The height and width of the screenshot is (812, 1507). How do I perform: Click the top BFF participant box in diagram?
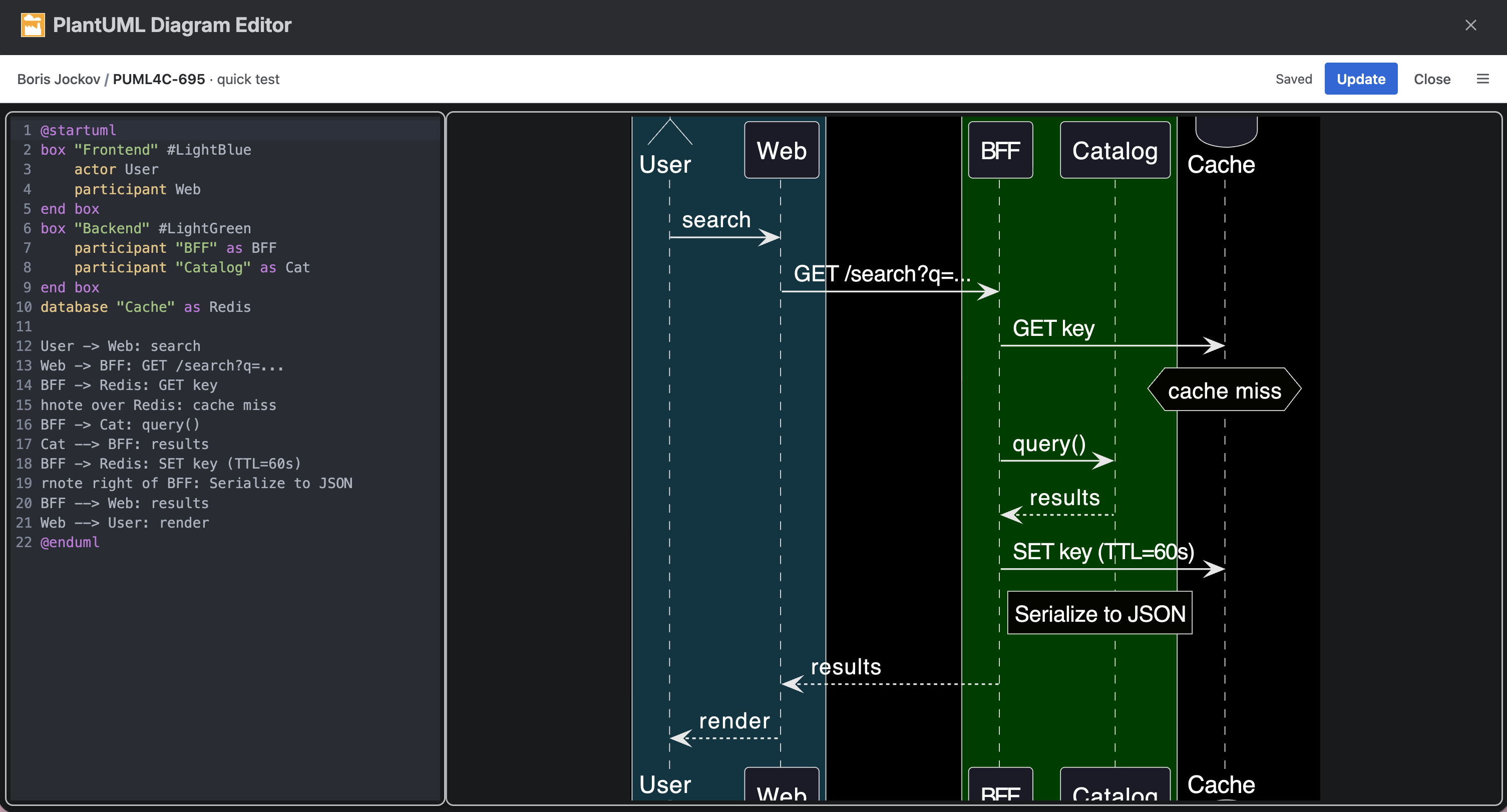coord(1000,150)
